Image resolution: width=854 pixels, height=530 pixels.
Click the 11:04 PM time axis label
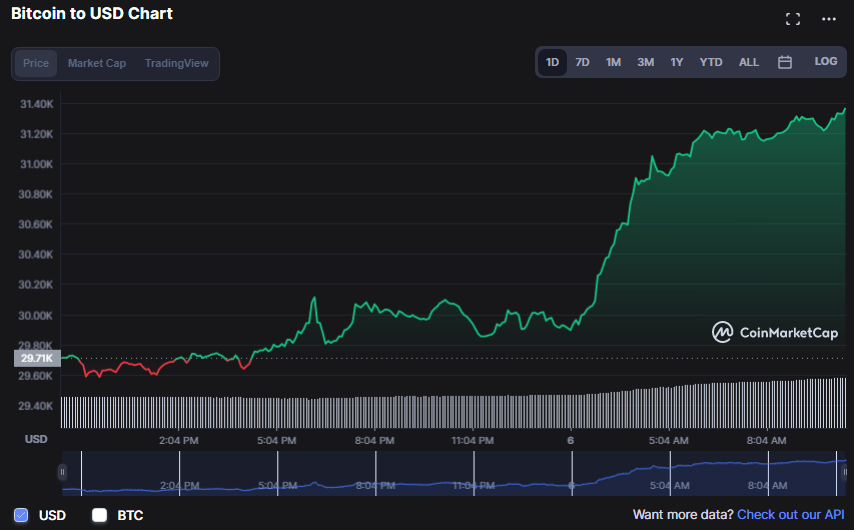473,440
